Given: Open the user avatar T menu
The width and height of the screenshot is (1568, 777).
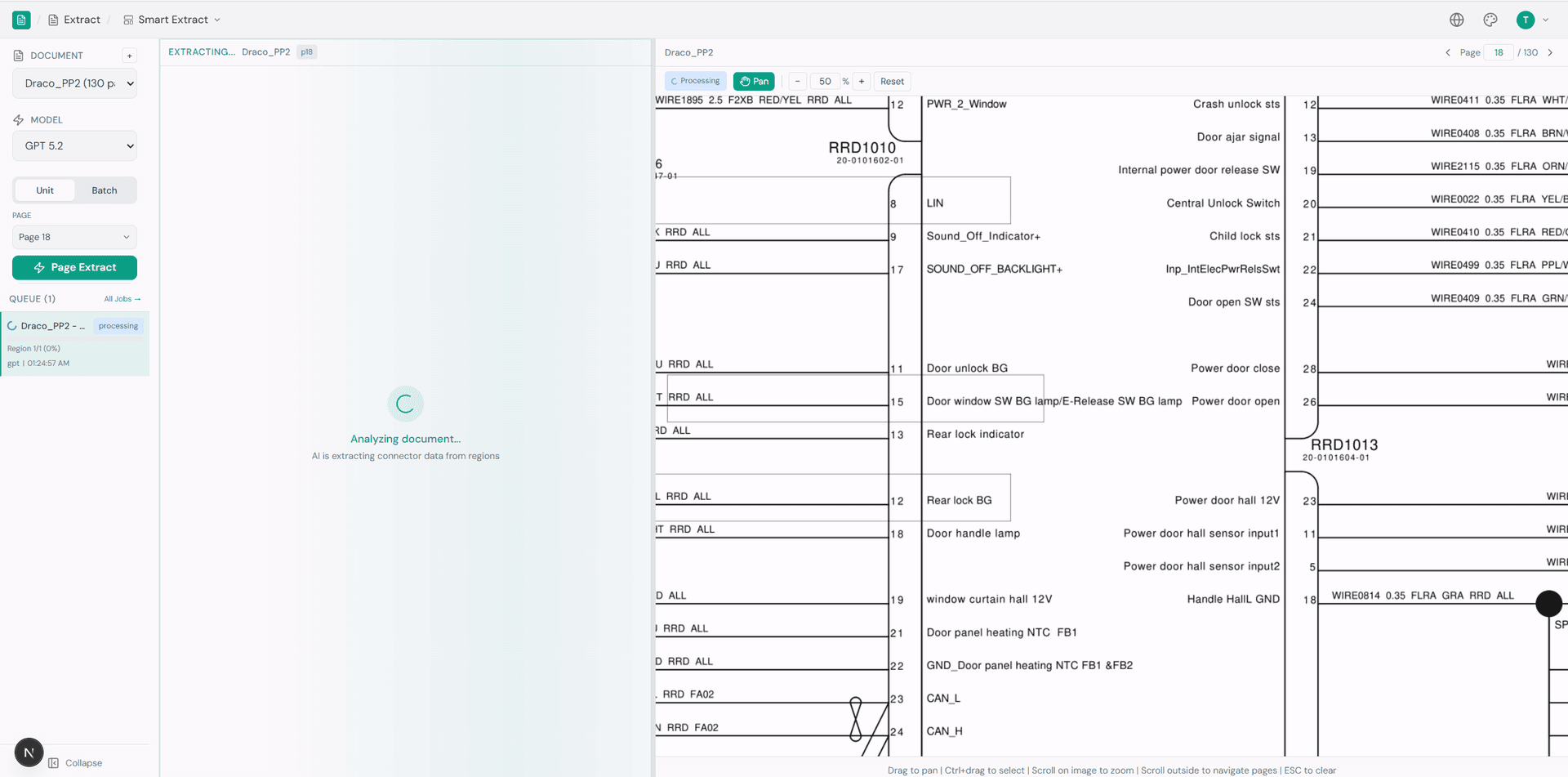Looking at the screenshot, I should coord(1525,20).
